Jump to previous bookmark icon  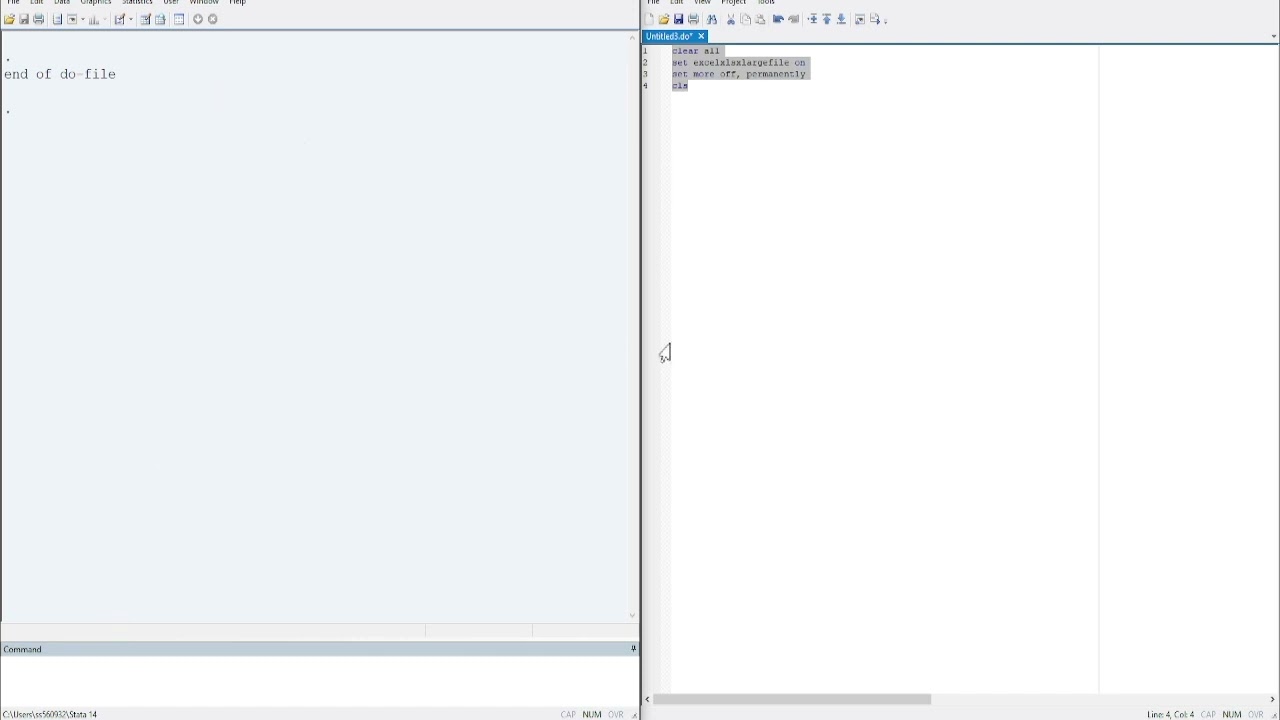(x=827, y=19)
